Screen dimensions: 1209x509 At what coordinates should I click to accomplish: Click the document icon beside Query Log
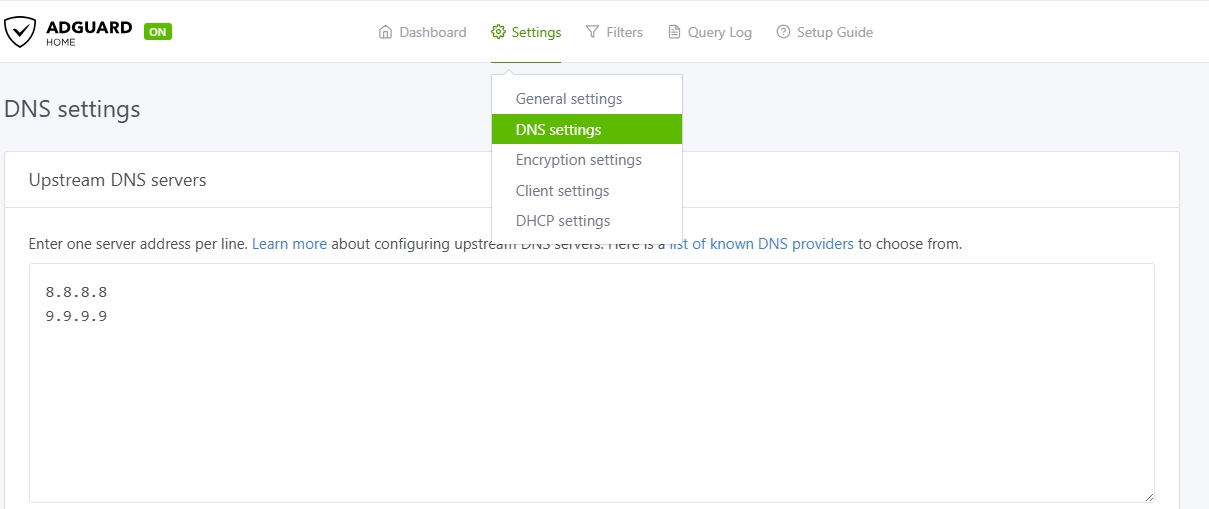[674, 32]
